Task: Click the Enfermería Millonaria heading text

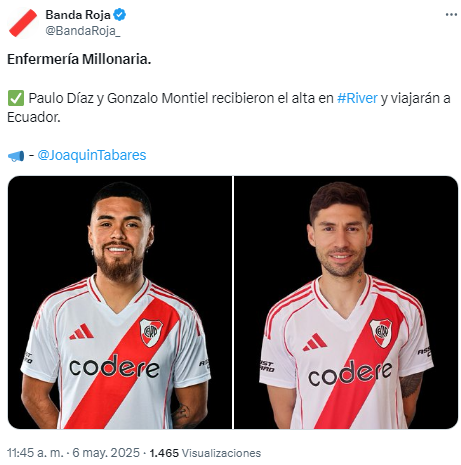Action: click(79, 59)
